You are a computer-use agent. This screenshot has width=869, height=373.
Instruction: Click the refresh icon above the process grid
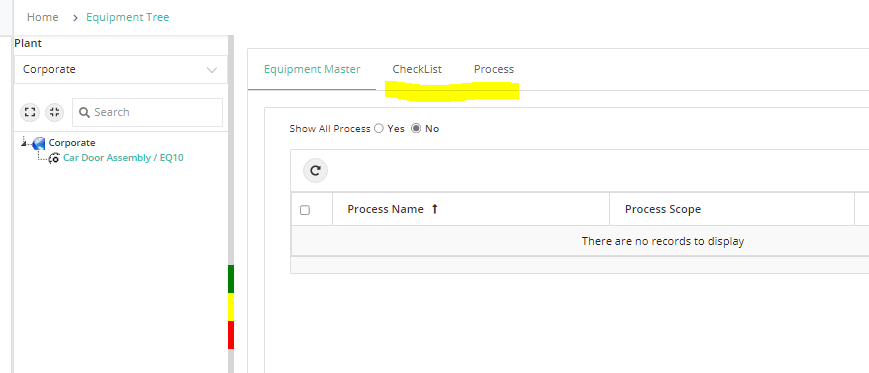(315, 171)
